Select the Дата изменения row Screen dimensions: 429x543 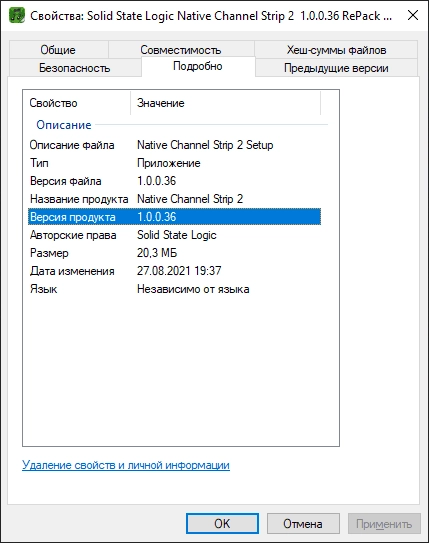click(x=175, y=271)
